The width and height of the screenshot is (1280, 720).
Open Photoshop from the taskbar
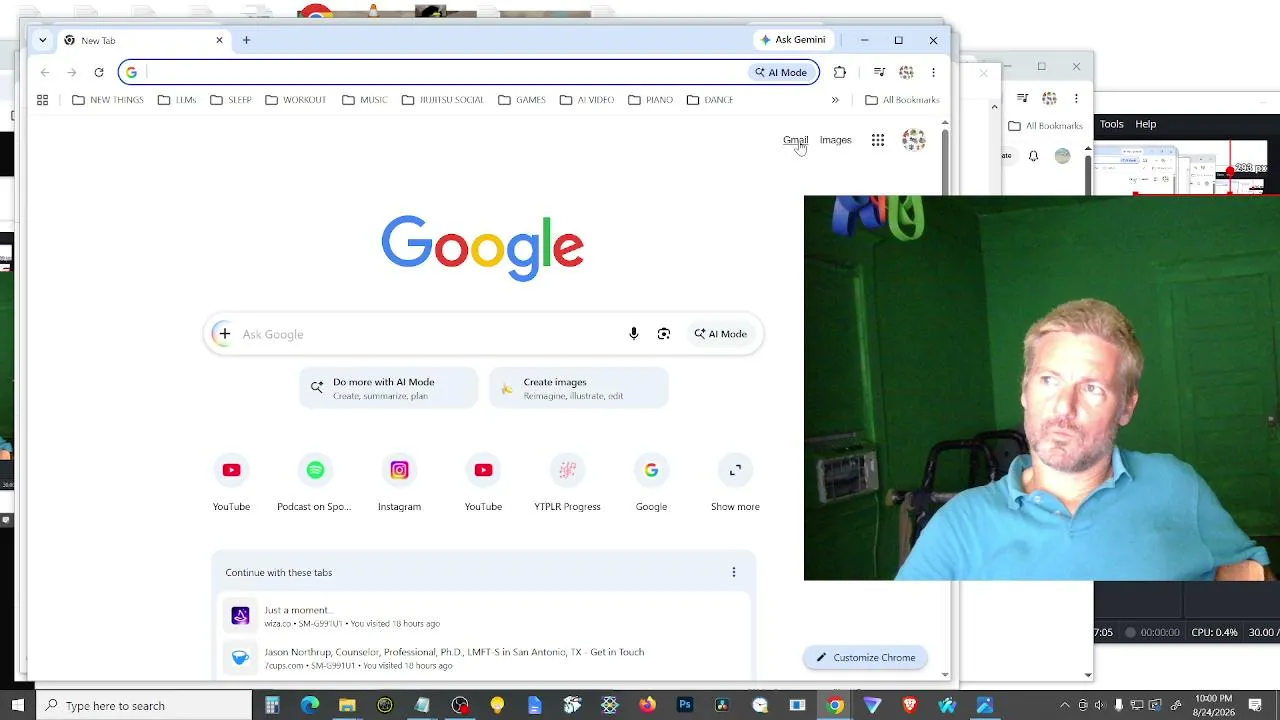(685, 705)
